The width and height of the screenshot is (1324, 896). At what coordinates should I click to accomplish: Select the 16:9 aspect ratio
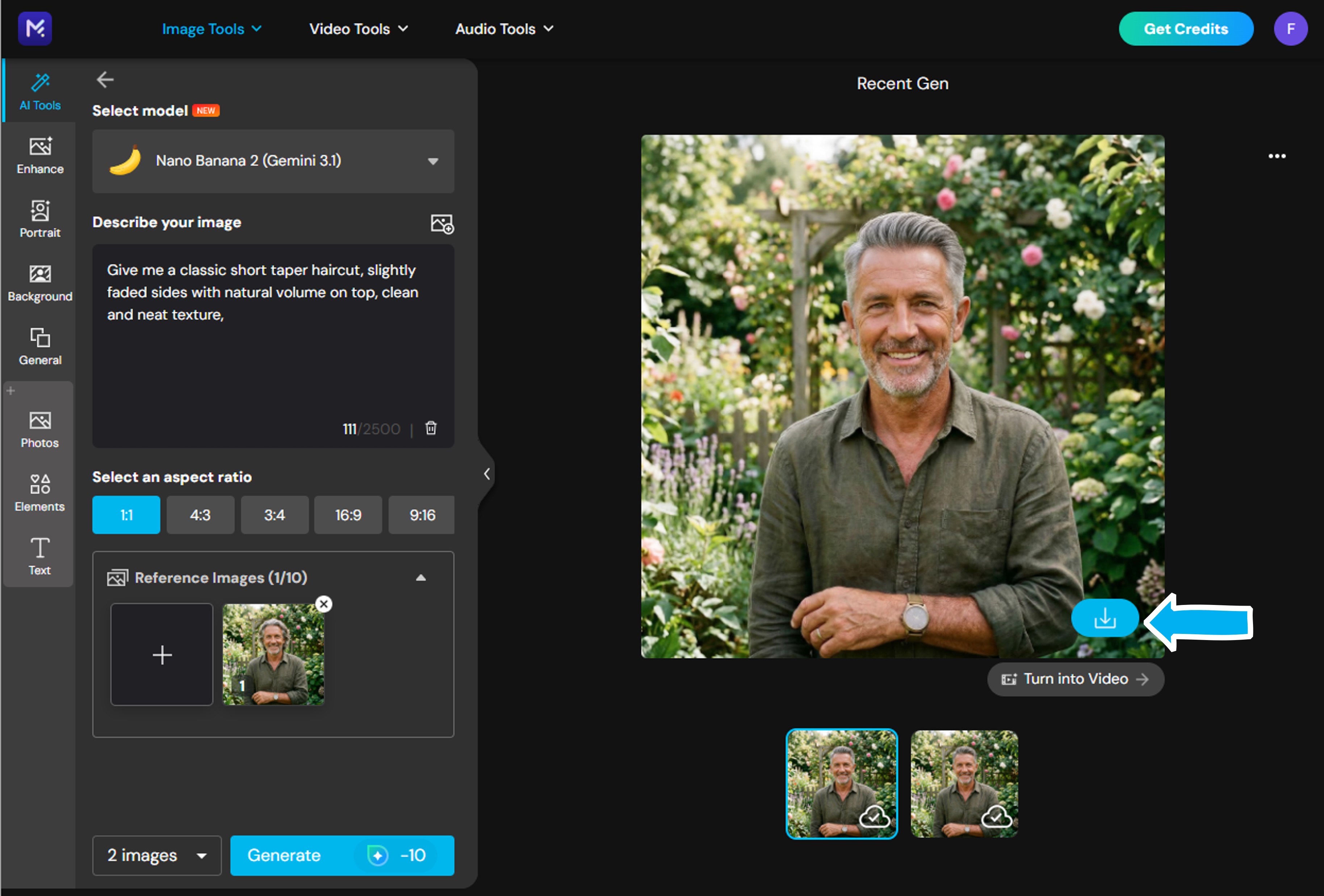coord(348,515)
